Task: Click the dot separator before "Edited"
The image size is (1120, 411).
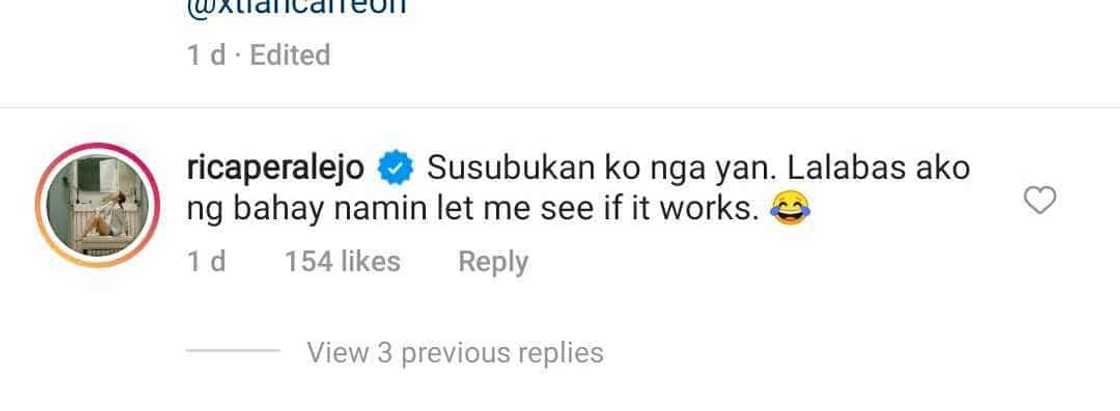Action: tap(240, 55)
